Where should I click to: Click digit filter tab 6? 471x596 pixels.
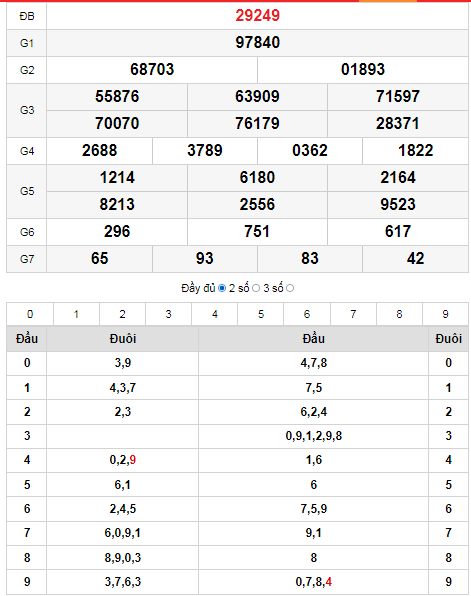point(307,314)
